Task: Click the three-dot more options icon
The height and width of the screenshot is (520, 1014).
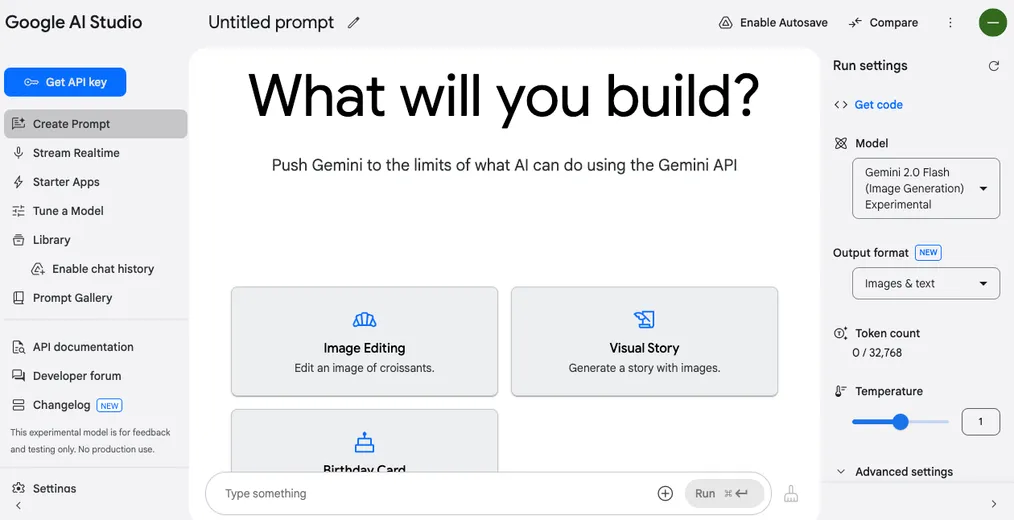Action: coord(950,23)
